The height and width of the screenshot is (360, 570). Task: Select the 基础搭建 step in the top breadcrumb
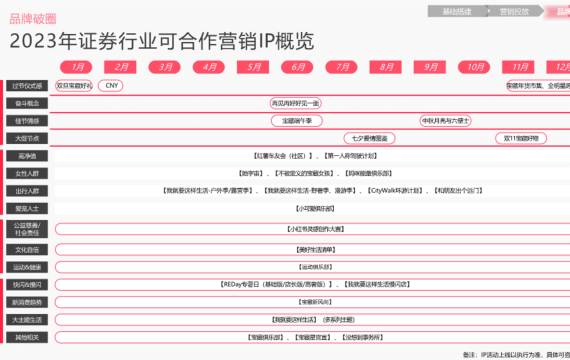457,11
